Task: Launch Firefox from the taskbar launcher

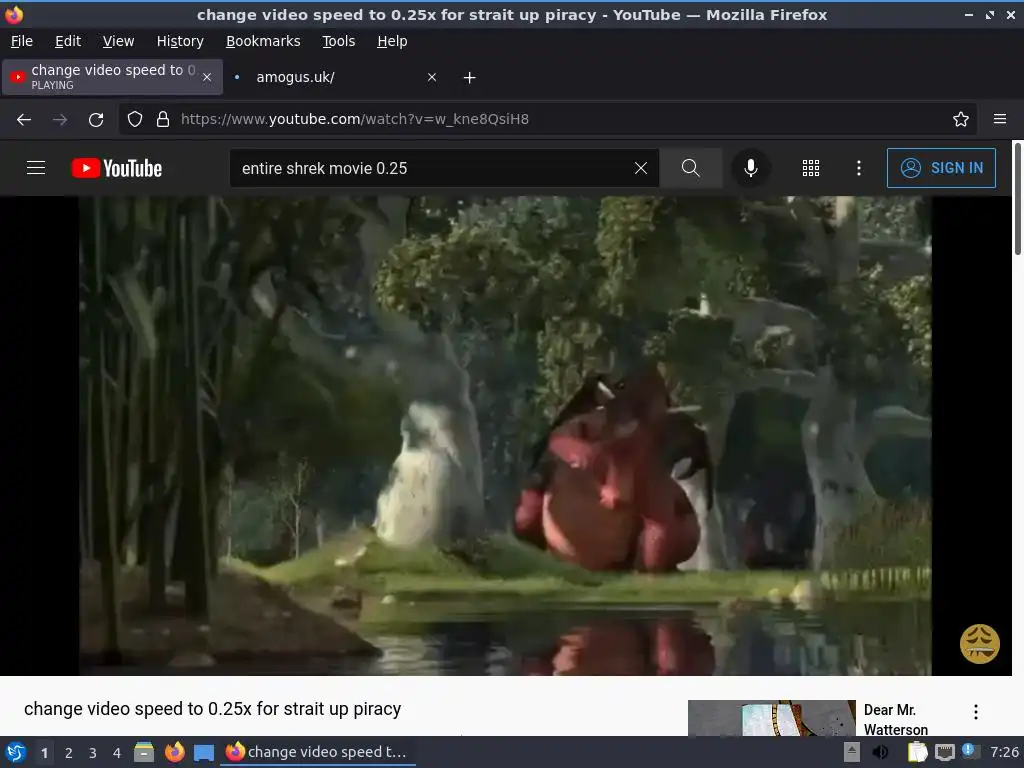Action: pos(174,752)
